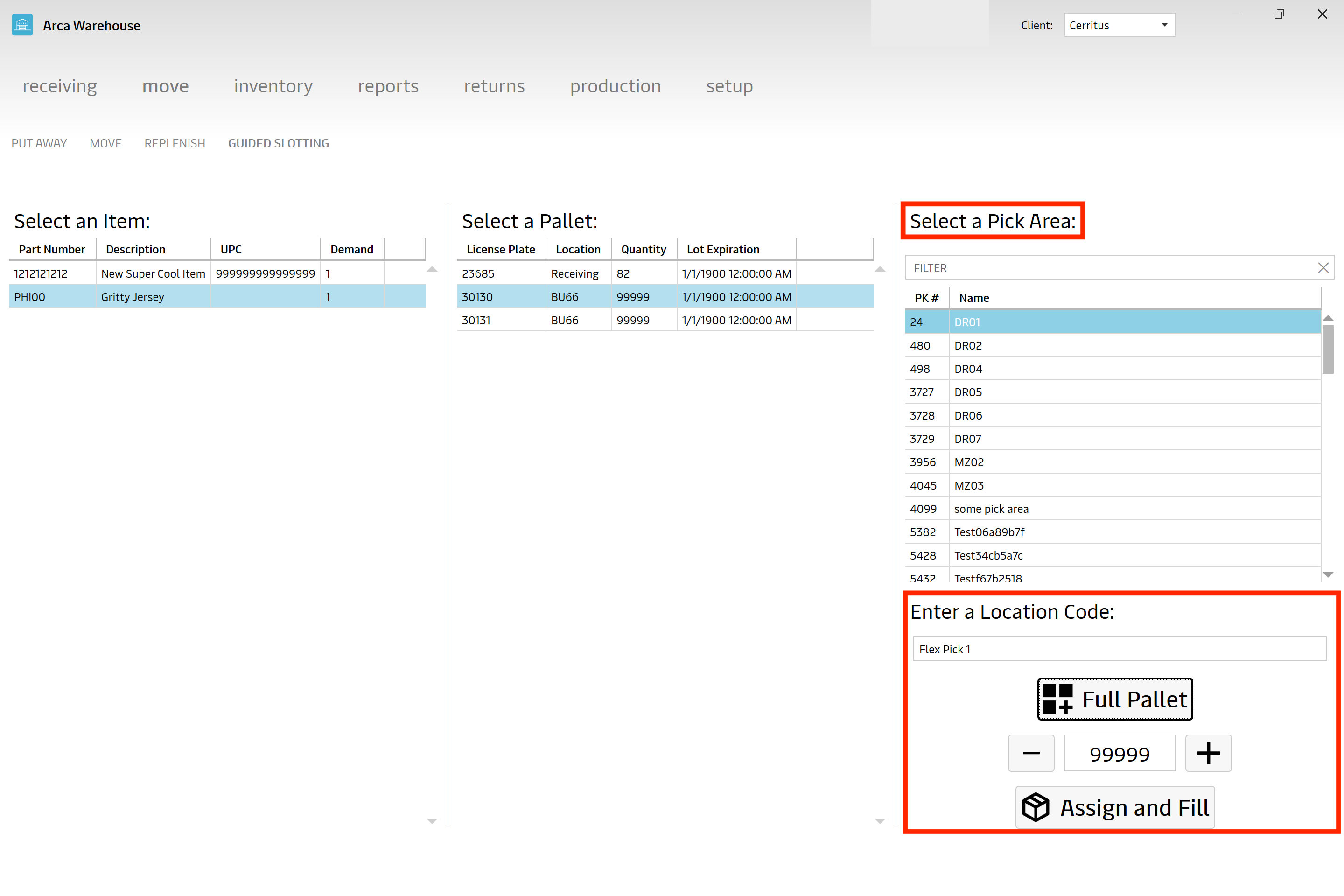Open the Client dropdown showing Cerritus
The image size is (1344, 896).
(x=1120, y=25)
